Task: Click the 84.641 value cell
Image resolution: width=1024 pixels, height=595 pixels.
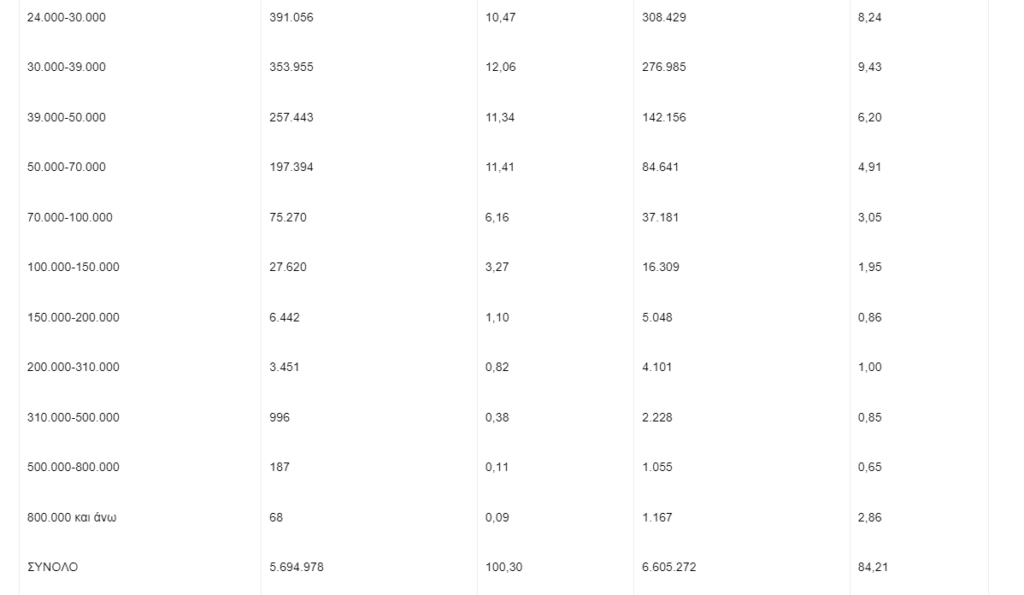Action: [660, 167]
